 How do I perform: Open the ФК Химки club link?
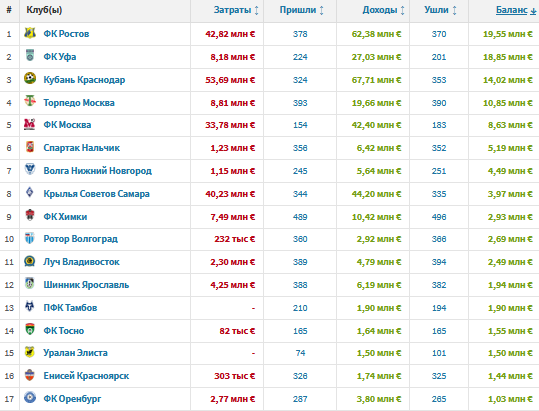[65, 217]
